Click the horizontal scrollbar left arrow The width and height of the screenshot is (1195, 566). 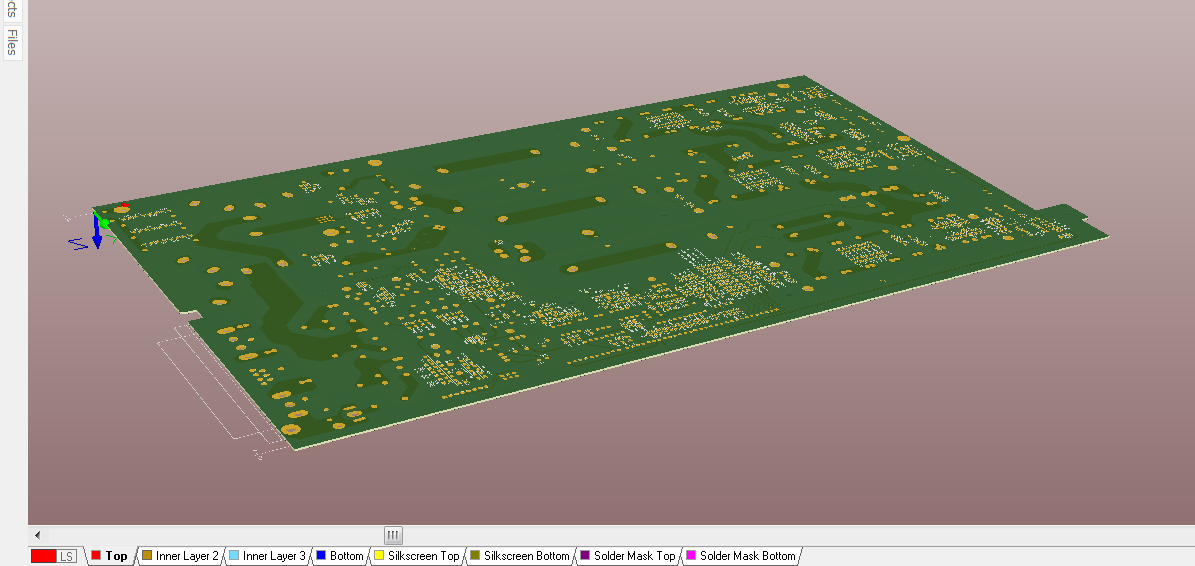37,535
